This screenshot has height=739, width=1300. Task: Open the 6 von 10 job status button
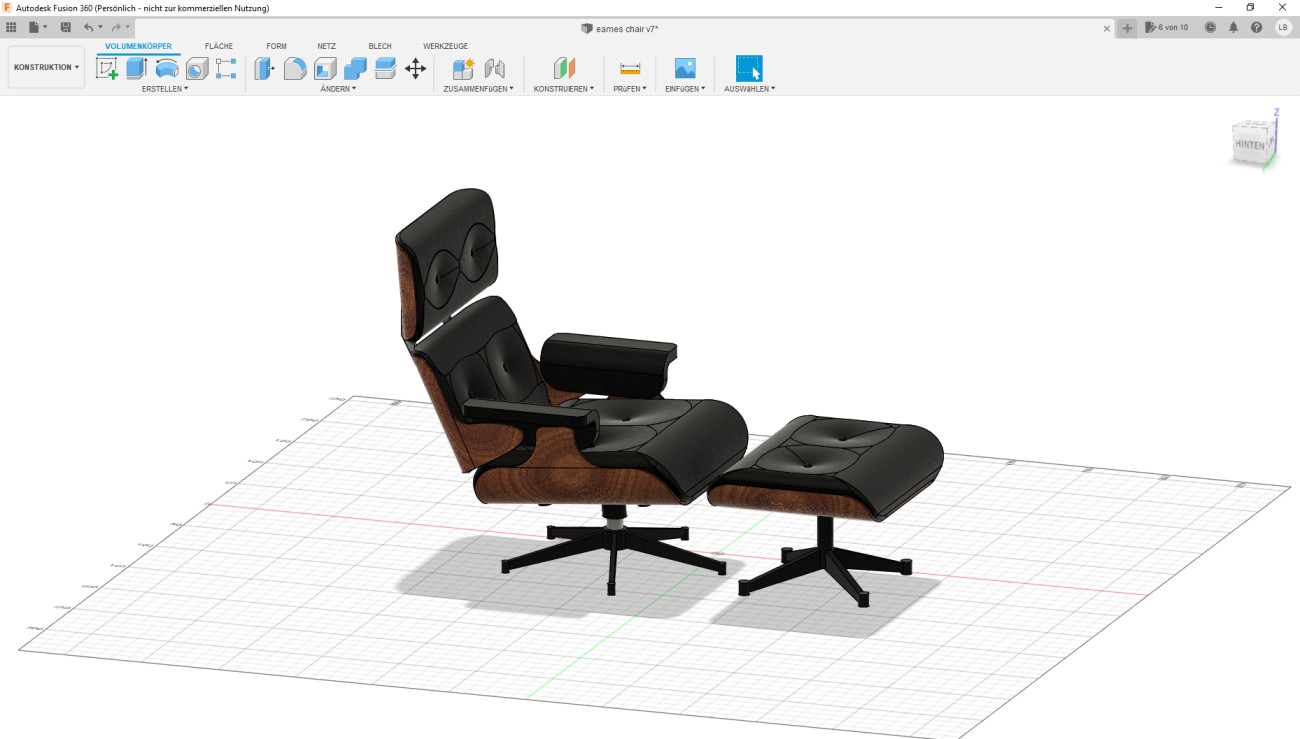1167,27
